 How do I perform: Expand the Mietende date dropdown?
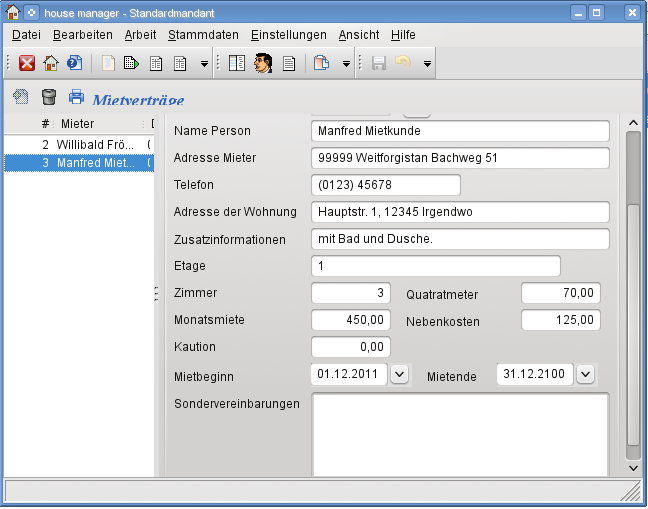[x=586, y=374]
